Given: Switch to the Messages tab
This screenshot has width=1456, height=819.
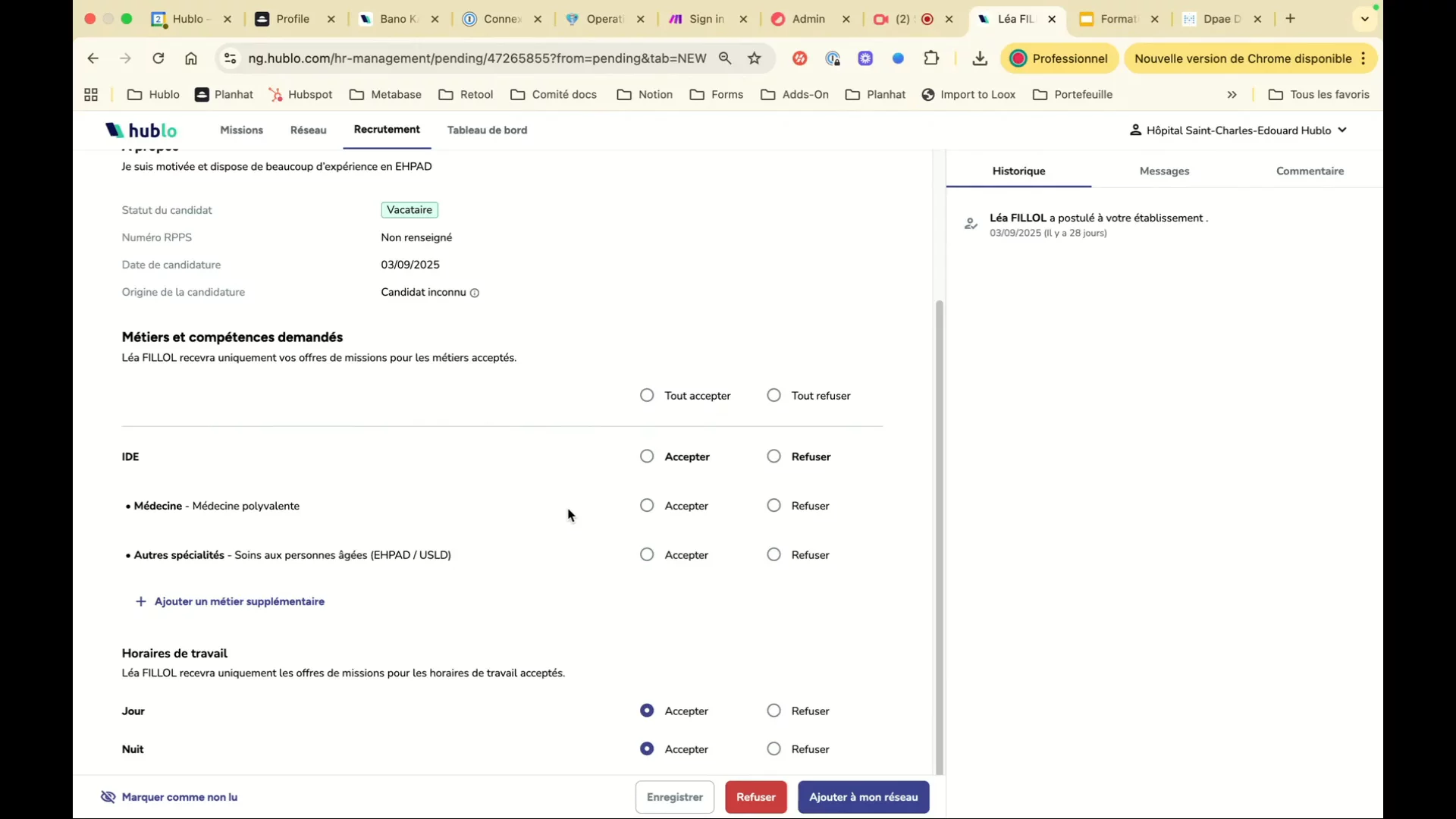Looking at the screenshot, I should (1164, 171).
